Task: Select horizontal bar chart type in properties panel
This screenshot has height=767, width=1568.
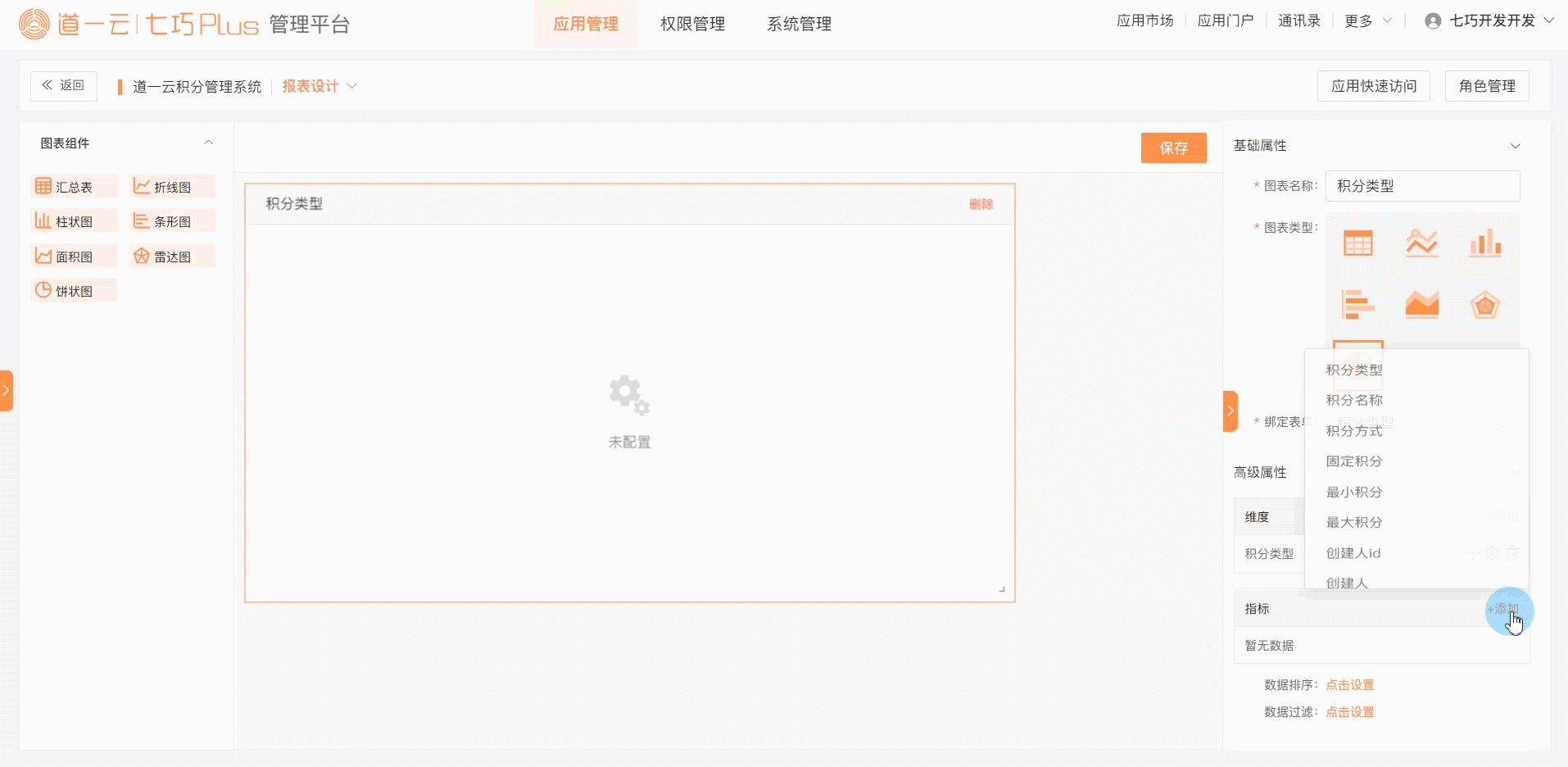Action: click(x=1357, y=305)
